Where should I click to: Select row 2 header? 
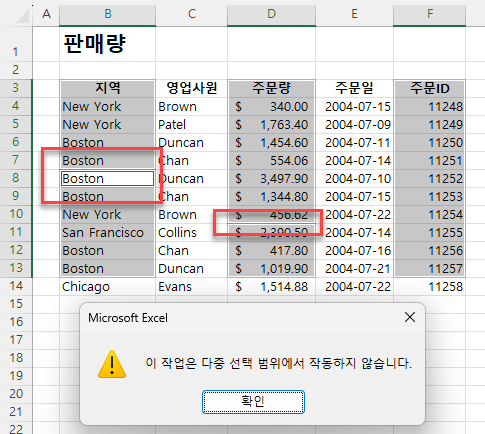[x=16, y=70]
